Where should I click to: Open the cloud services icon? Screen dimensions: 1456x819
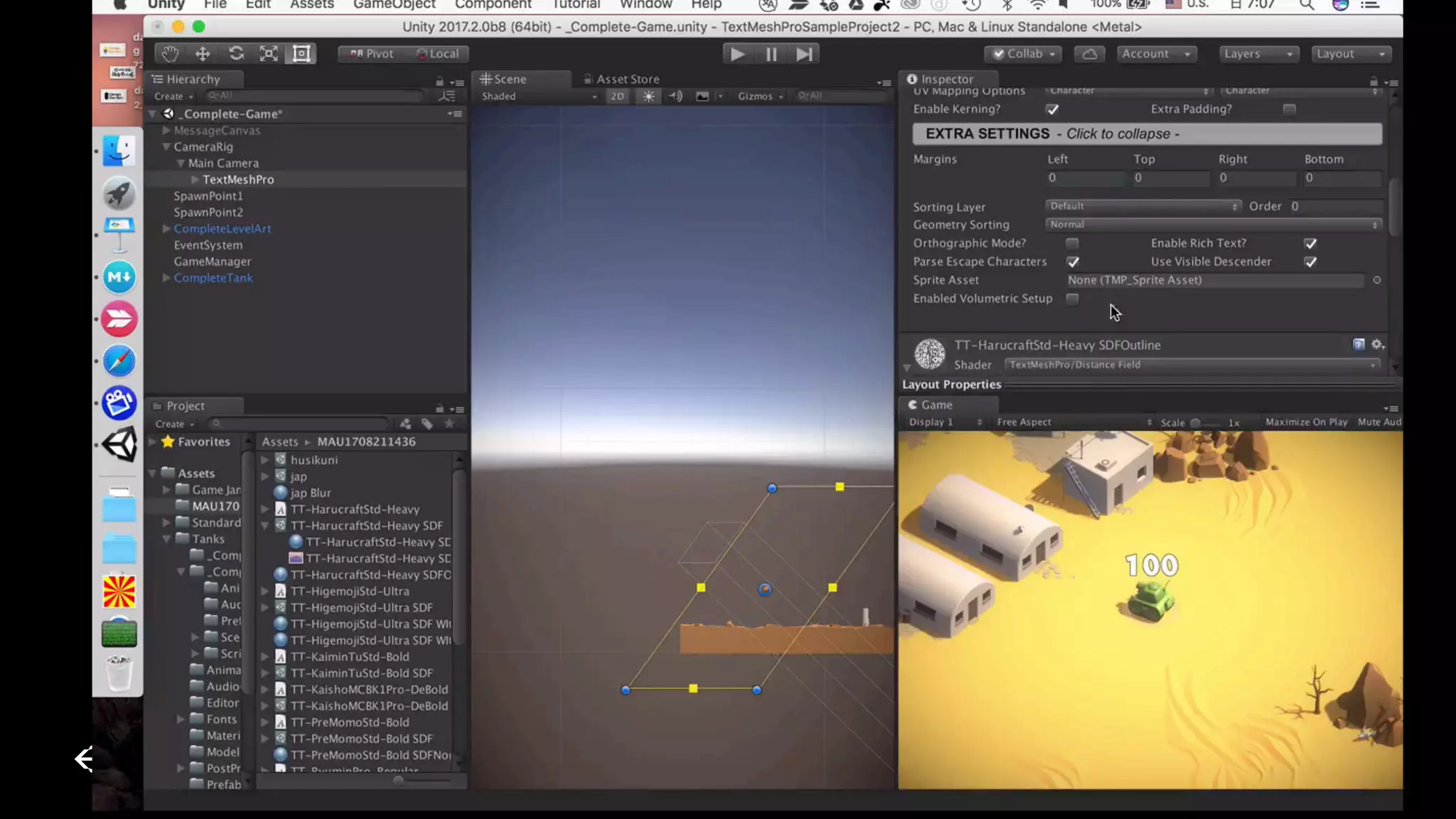1089,54
